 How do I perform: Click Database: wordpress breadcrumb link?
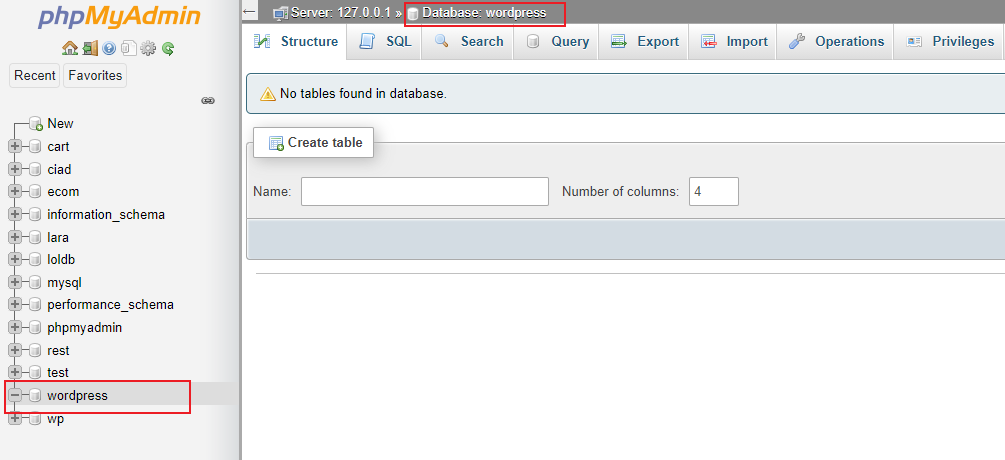[x=484, y=13]
